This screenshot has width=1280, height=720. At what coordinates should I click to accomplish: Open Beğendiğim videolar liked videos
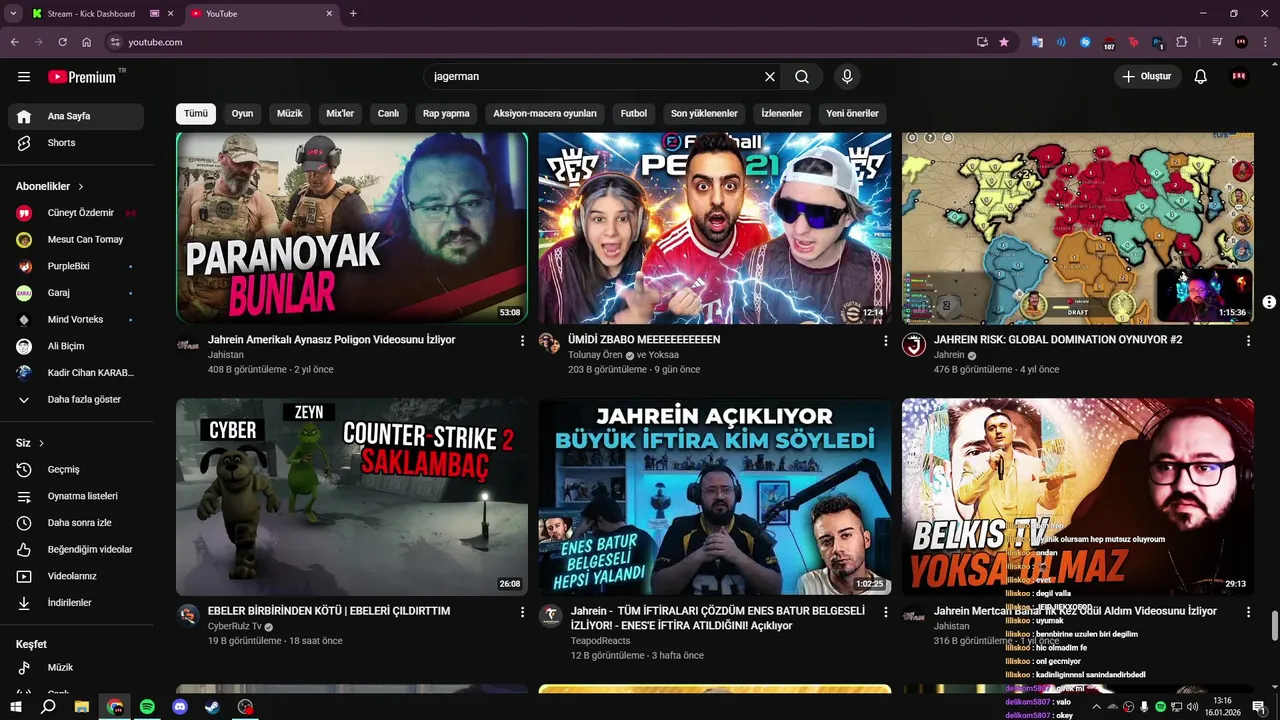tap(76, 550)
